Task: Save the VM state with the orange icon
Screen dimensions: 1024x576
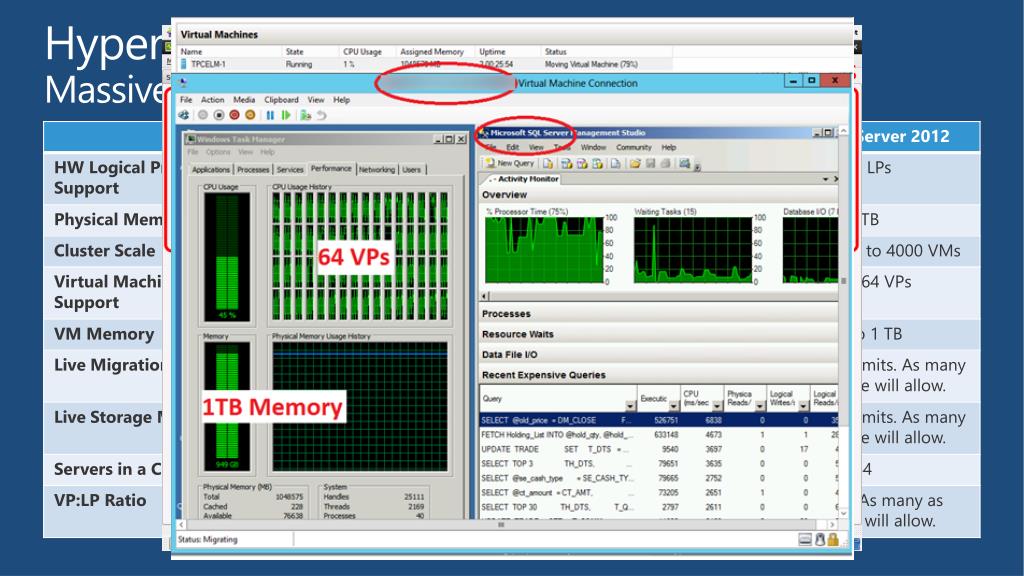Action: tap(250, 116)
